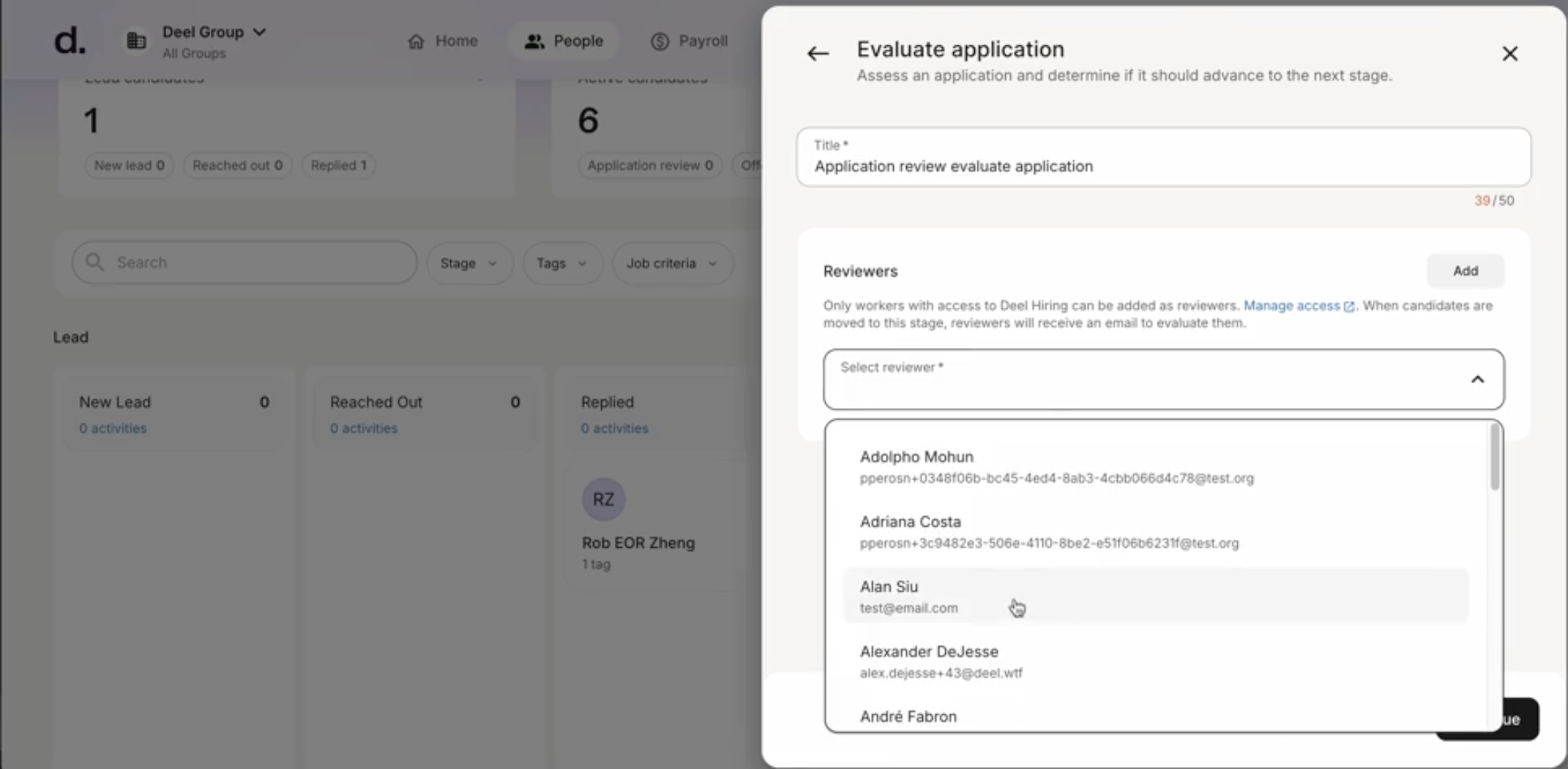Click the Replied column header
The image size is (1568, 769).
coord(608,402)
